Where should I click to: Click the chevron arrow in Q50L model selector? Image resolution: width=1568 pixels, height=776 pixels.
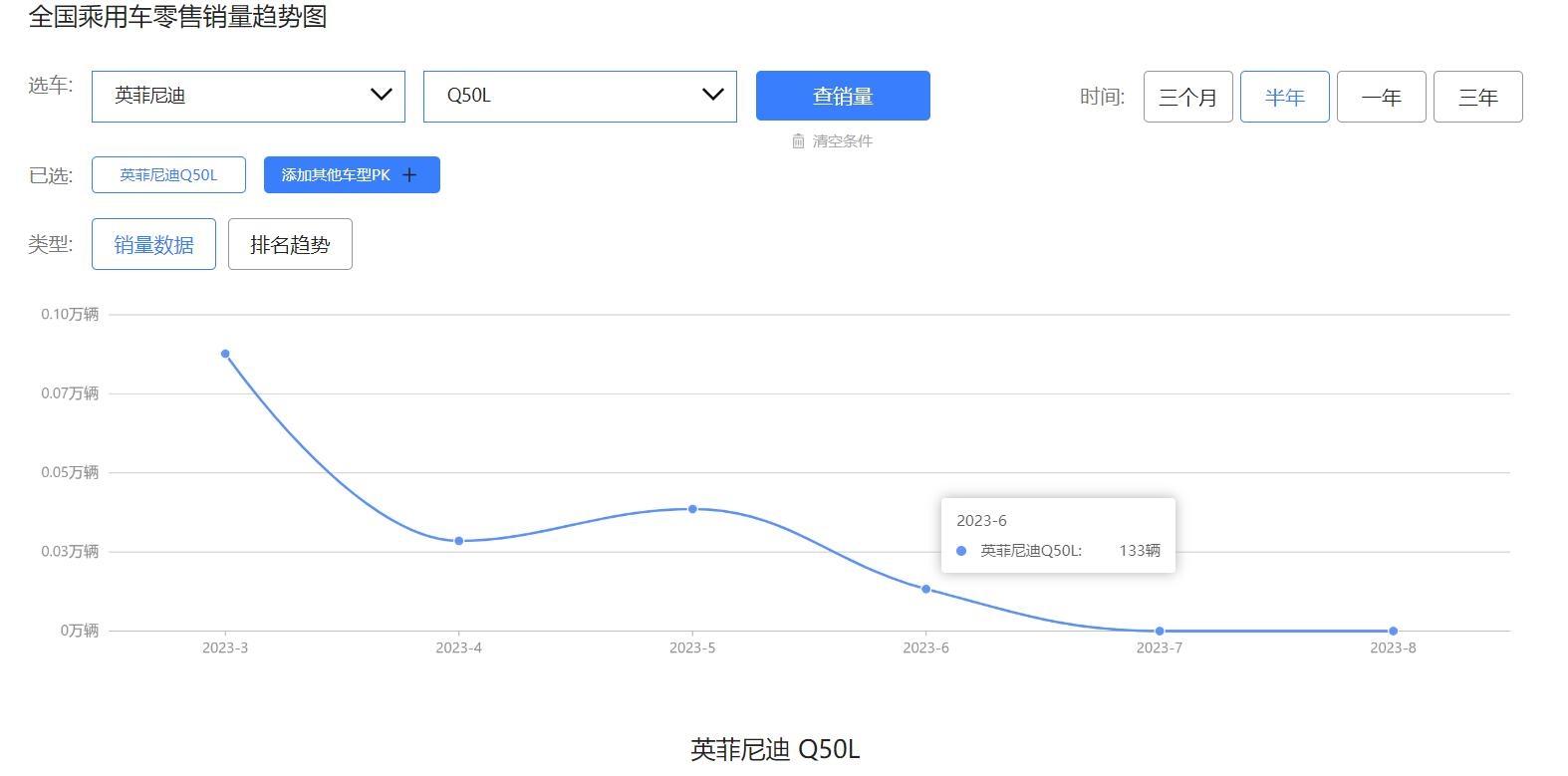click(x=712, y=95)
